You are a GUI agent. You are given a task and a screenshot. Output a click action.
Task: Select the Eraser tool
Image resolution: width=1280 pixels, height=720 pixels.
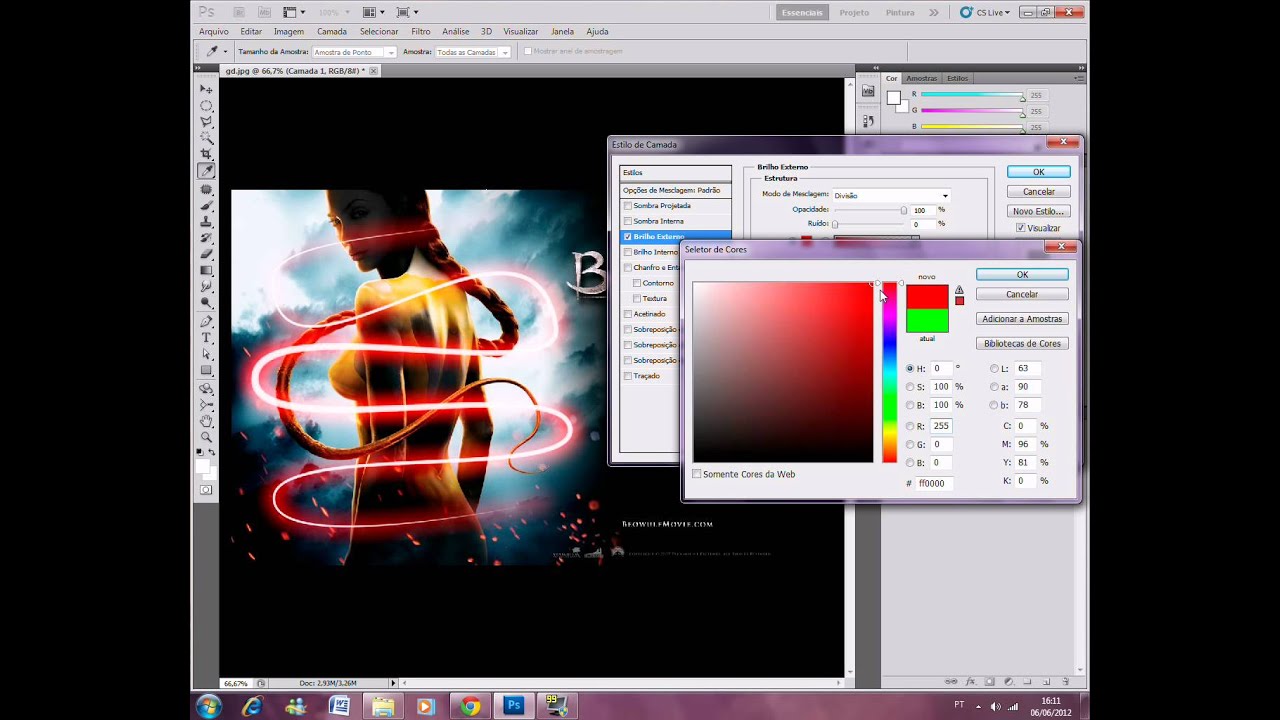tap(206, 254)
